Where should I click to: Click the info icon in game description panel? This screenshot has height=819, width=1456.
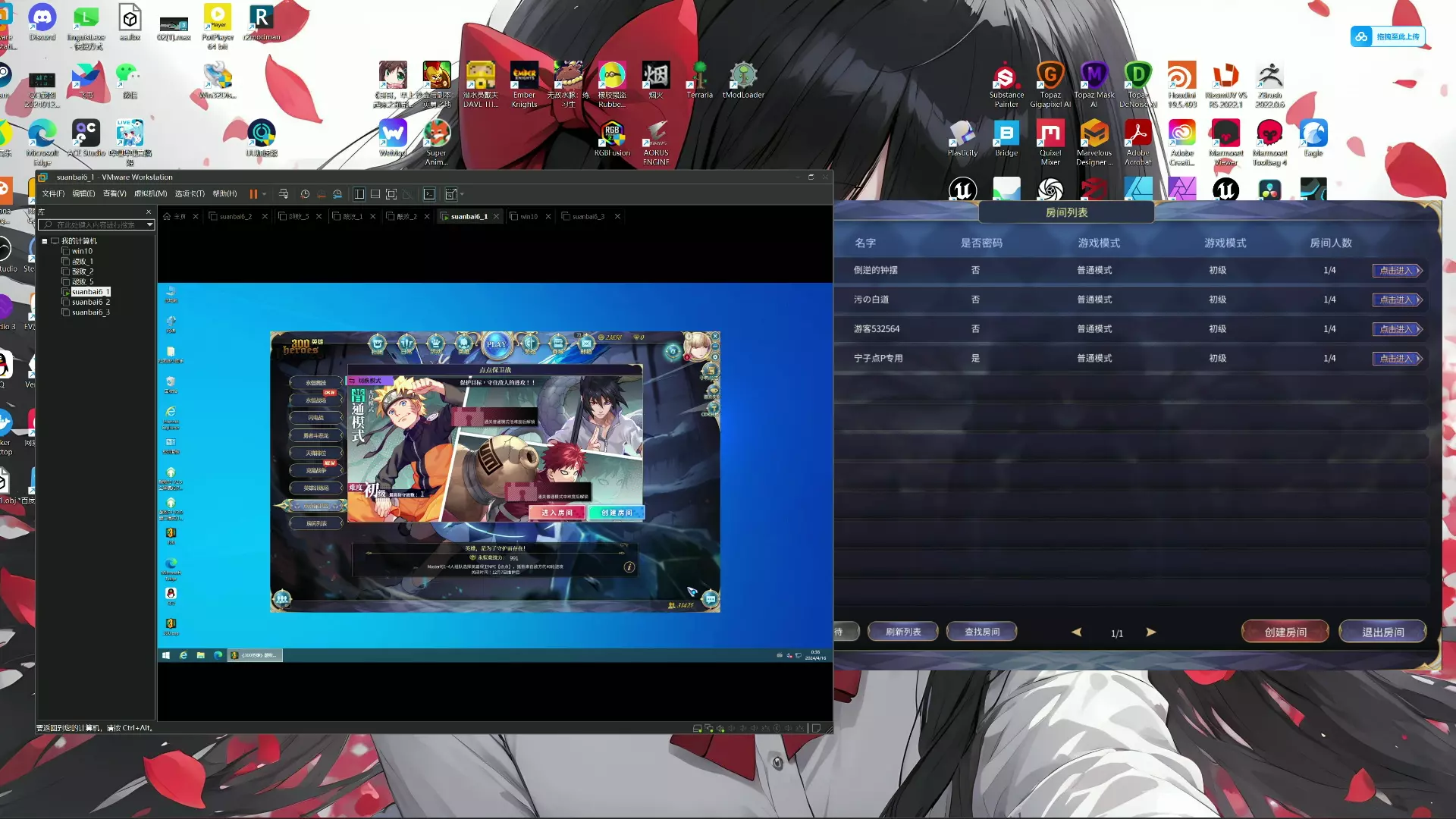(x=629, y=566)
